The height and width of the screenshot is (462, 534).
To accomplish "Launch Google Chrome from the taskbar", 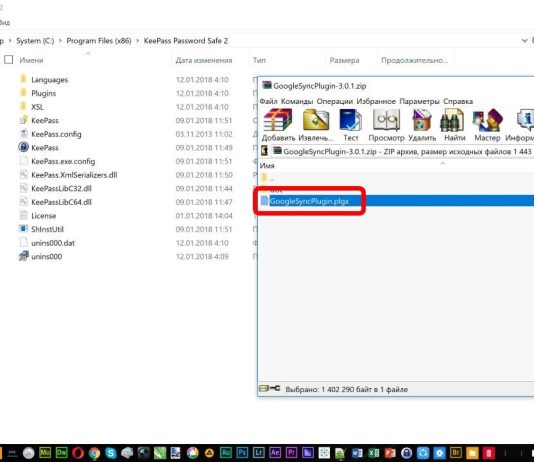I will (x=94, y=453).
